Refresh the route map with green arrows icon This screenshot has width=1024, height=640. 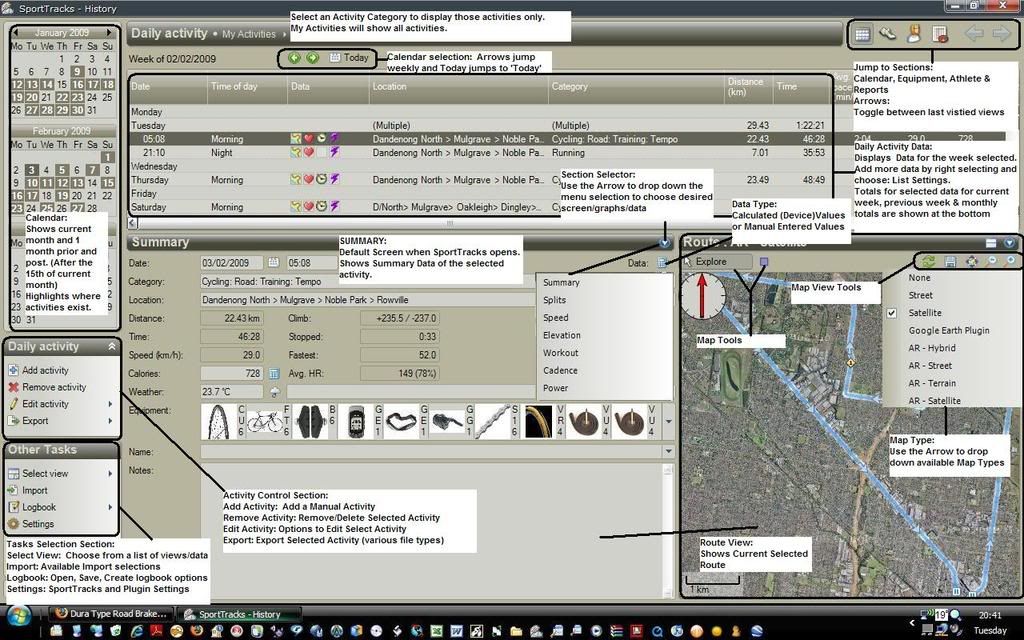[928, 261]
